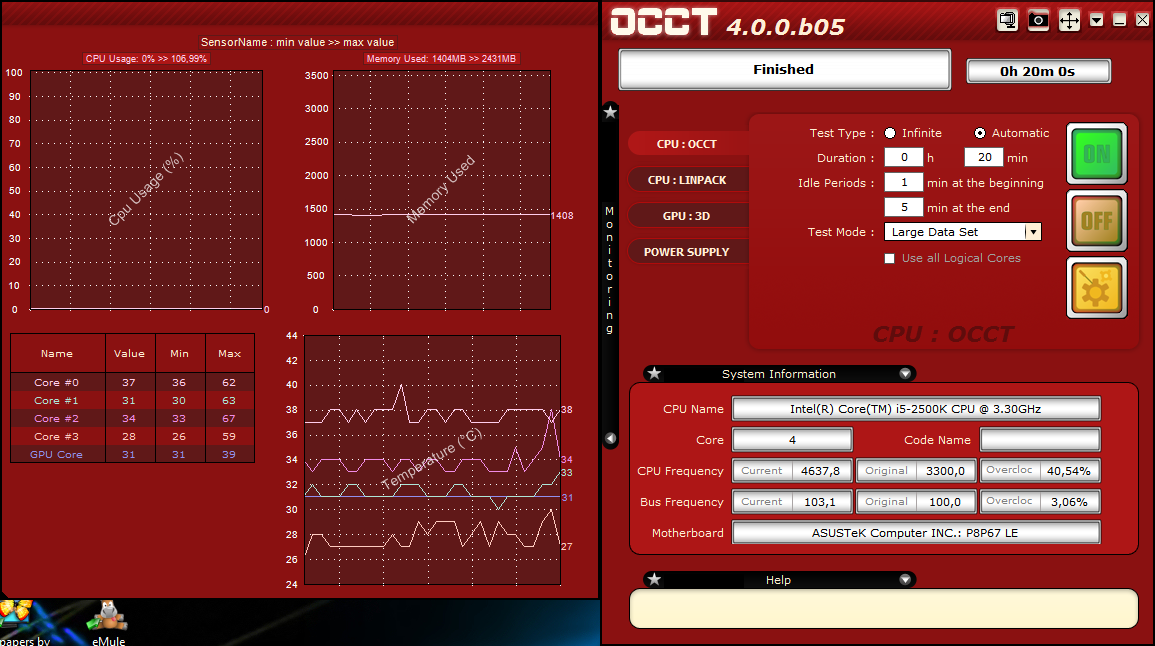Click the star icon beside System Information
1155x646 pixels.
pyautogui.click(x=654, y=374)
